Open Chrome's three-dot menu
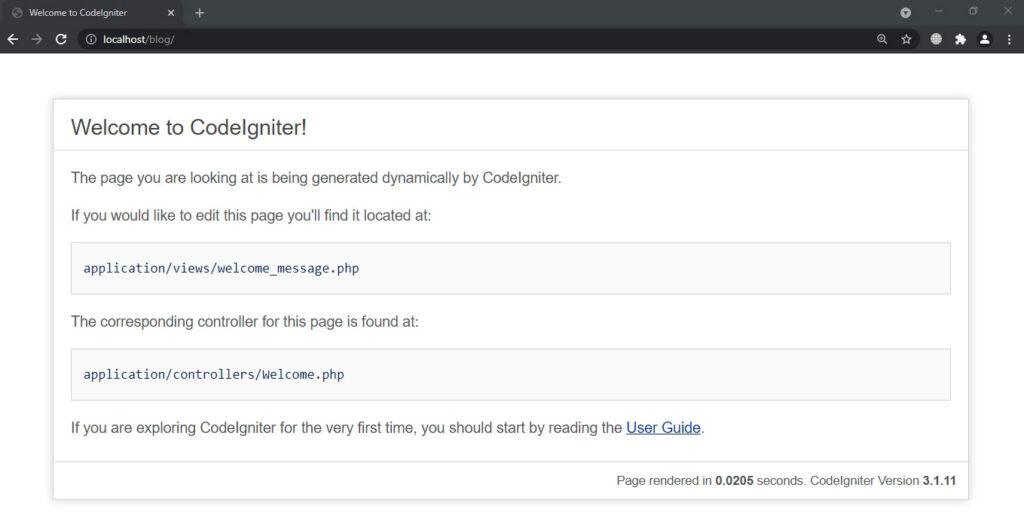This screenshot has width=1024, height=518. 1009,39
